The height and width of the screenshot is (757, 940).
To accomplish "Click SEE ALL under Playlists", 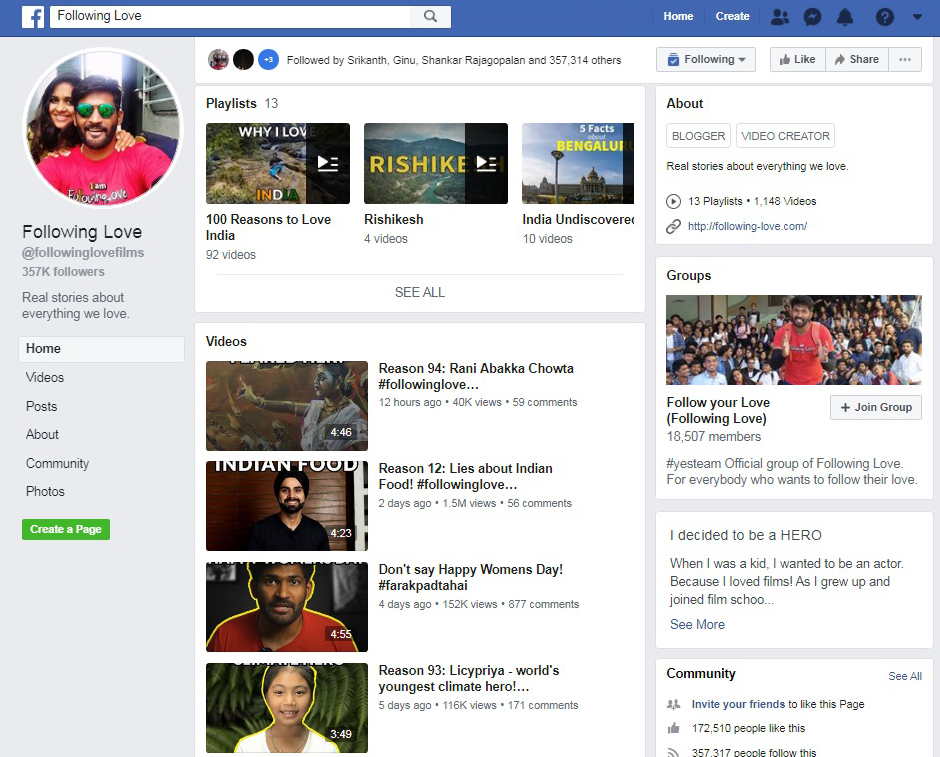I will [x=420, y=292].
